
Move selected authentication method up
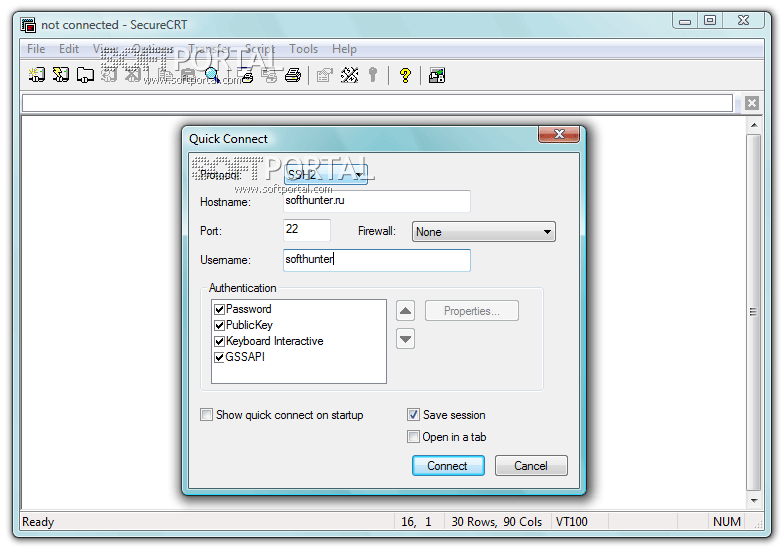click(406, 311)
